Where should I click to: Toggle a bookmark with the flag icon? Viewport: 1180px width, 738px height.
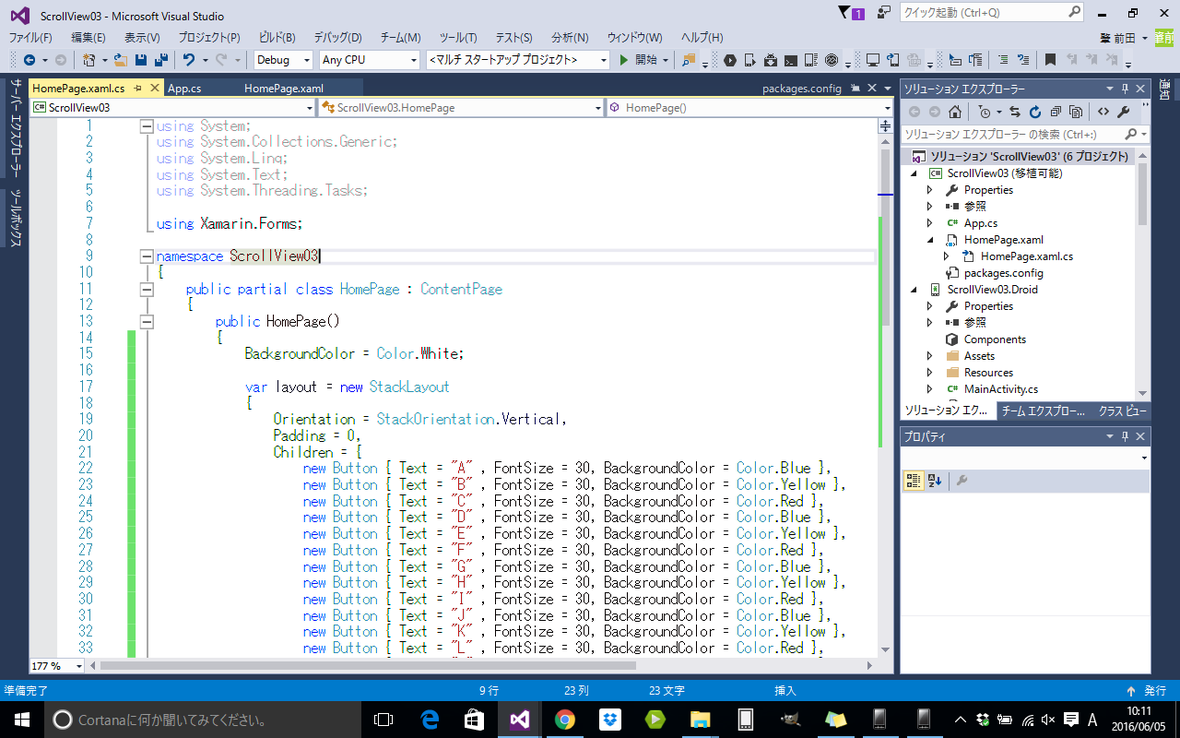(x=1051, y=60)
